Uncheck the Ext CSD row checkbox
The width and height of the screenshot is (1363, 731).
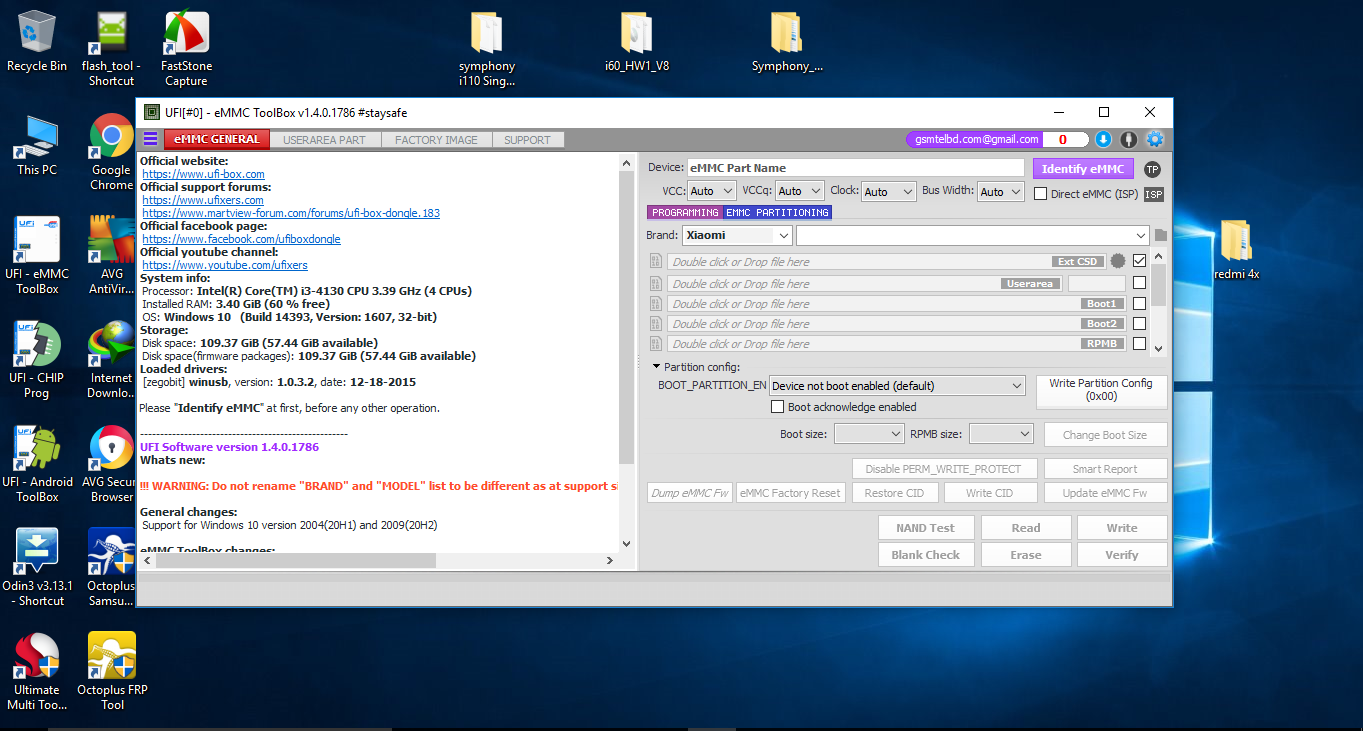(x=1139, y=262)
